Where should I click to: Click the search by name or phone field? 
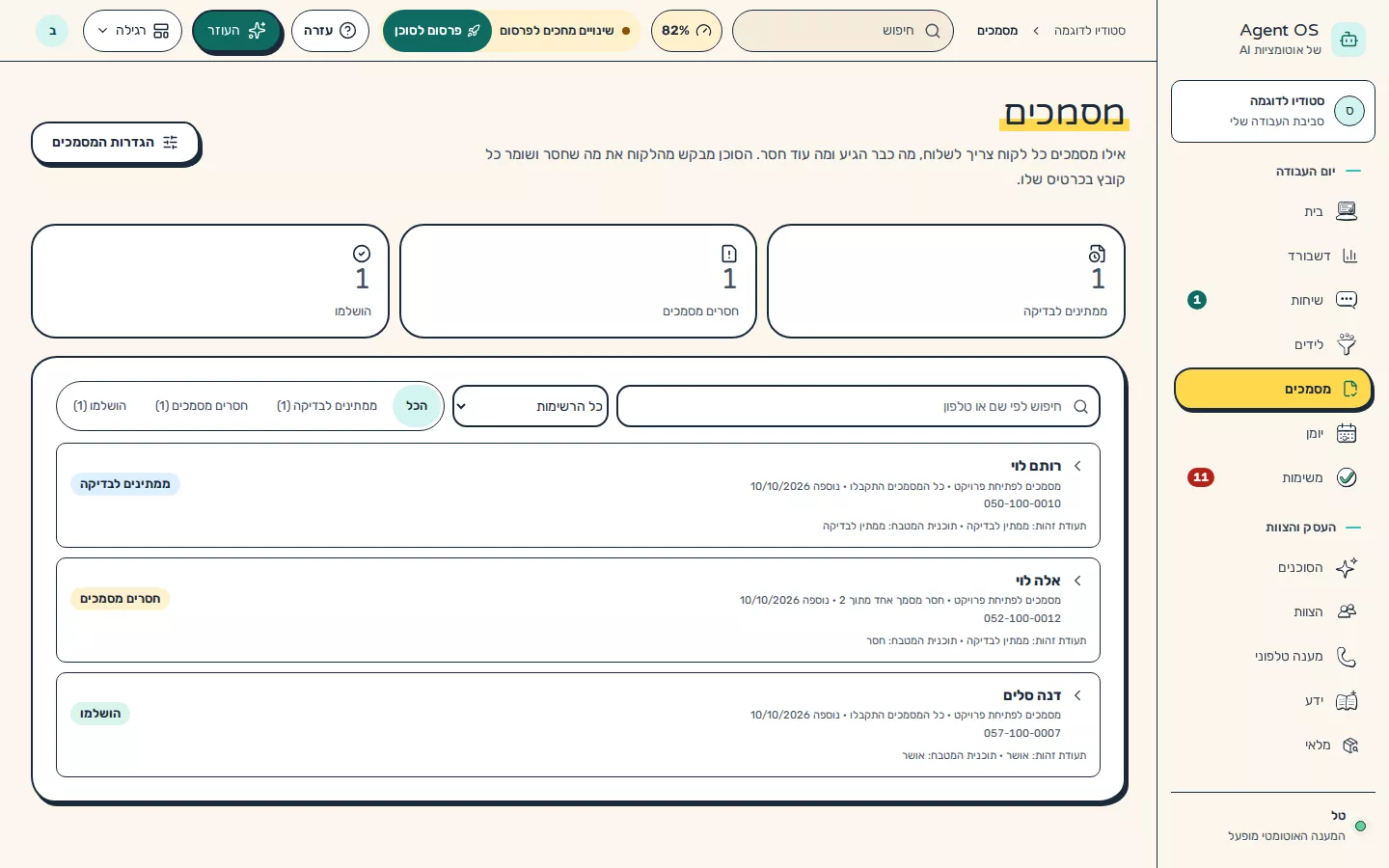[x=858, y=406]
